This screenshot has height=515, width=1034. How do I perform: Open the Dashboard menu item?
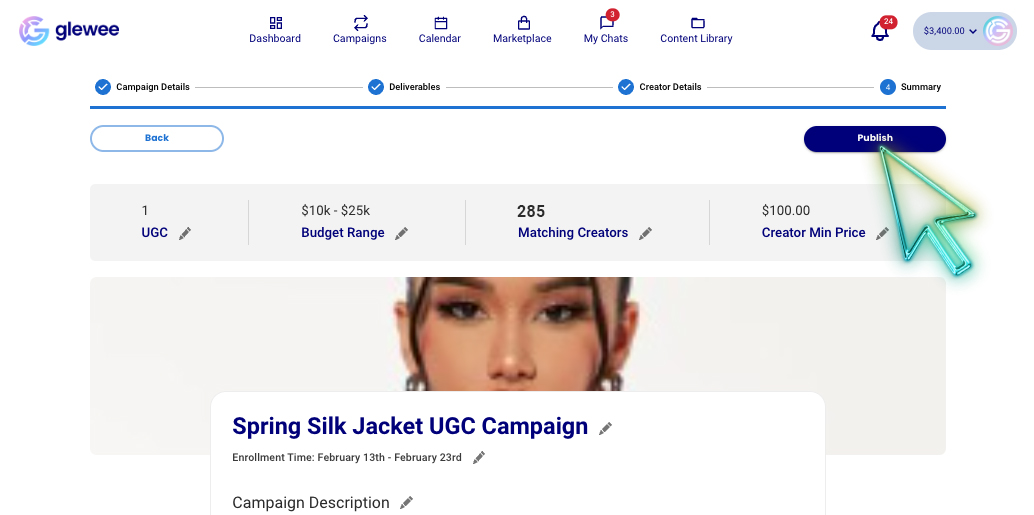[275, 30]
